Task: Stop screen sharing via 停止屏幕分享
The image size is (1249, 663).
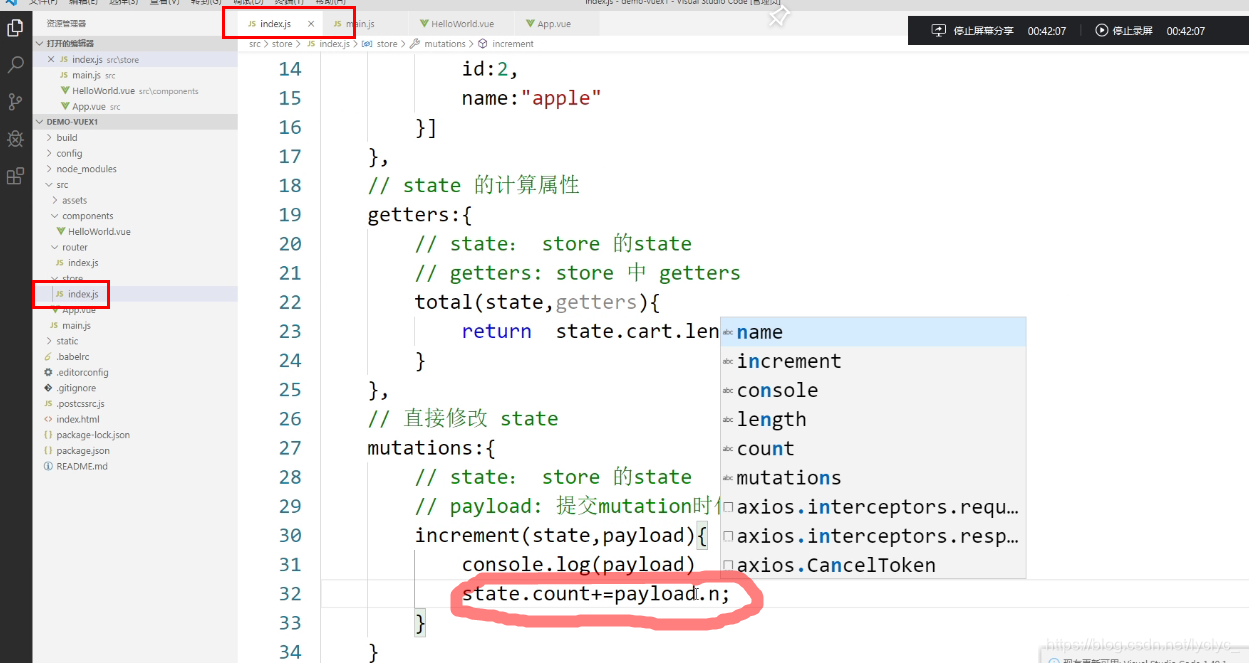Action: [983, 31]
